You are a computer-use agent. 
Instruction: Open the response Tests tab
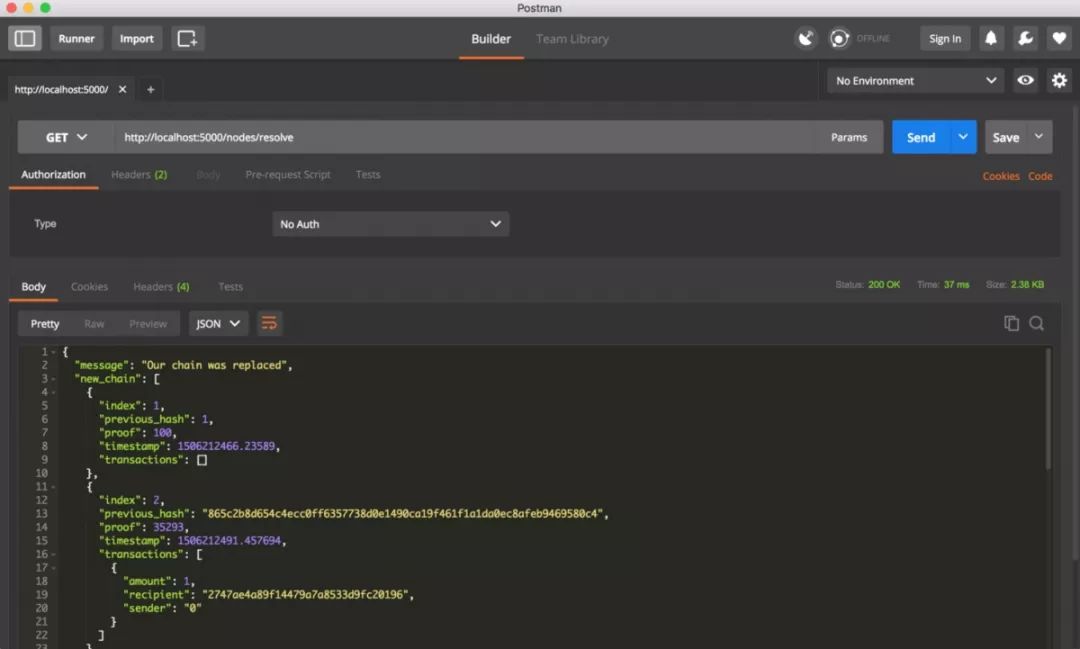click(231, 287)
